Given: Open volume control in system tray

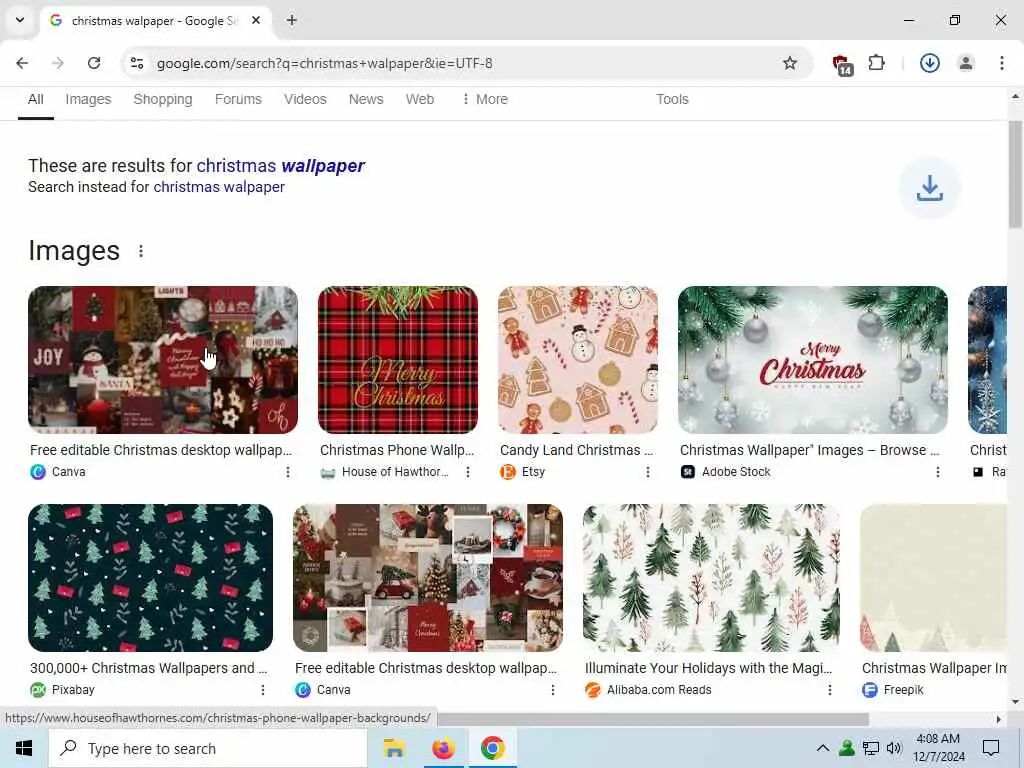Looking at the screenshot, I should click(x=894, y=748).
